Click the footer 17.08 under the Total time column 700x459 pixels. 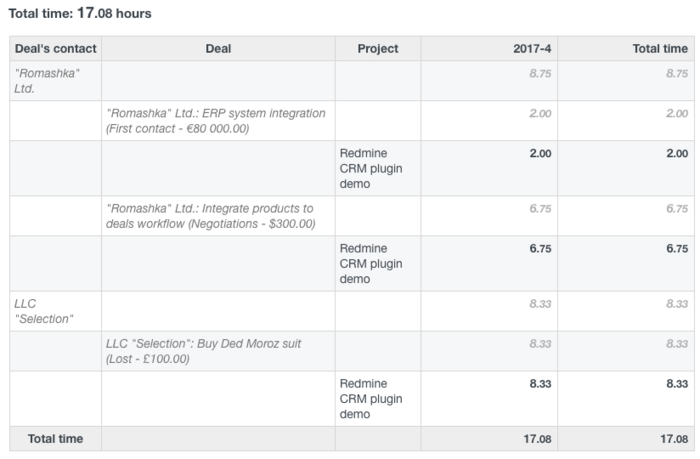click(x=674, y=439)
